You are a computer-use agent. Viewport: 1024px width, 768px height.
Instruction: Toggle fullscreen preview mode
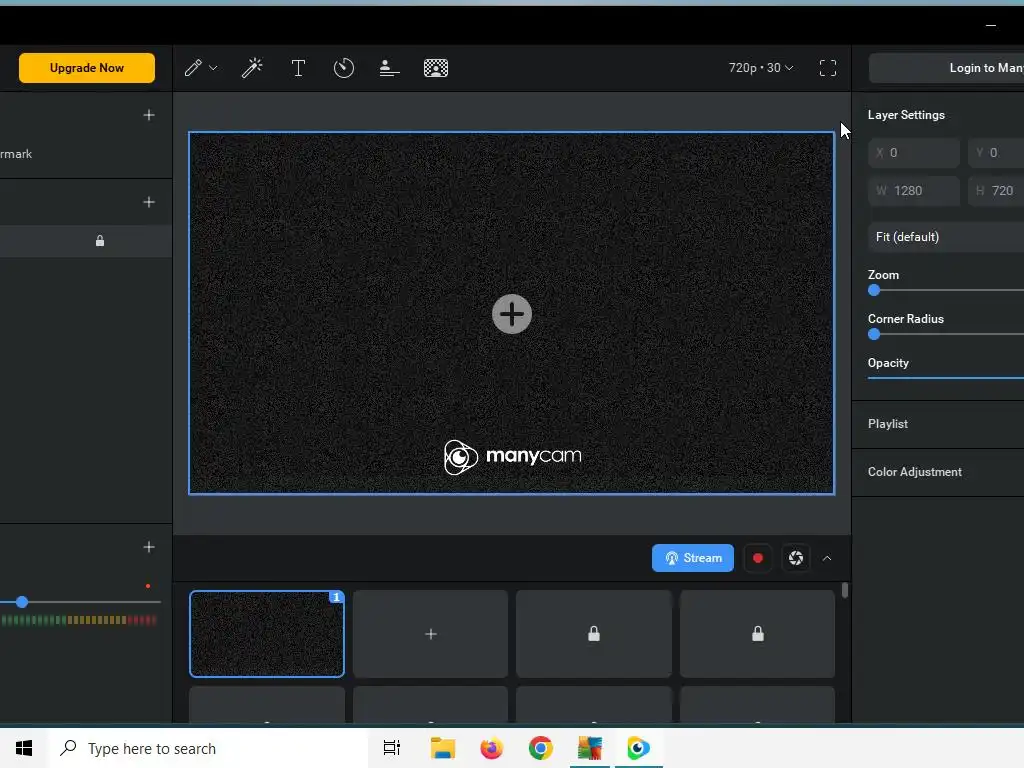point(827,68)
